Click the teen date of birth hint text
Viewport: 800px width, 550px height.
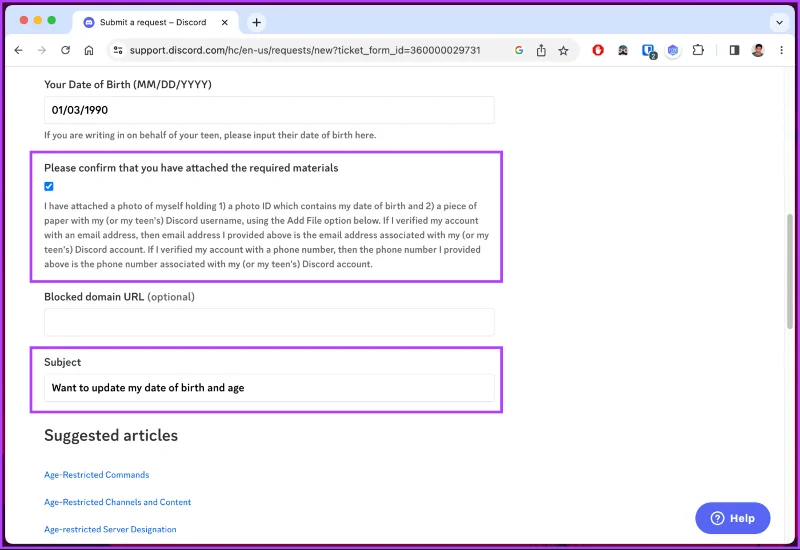coord(210,135)
